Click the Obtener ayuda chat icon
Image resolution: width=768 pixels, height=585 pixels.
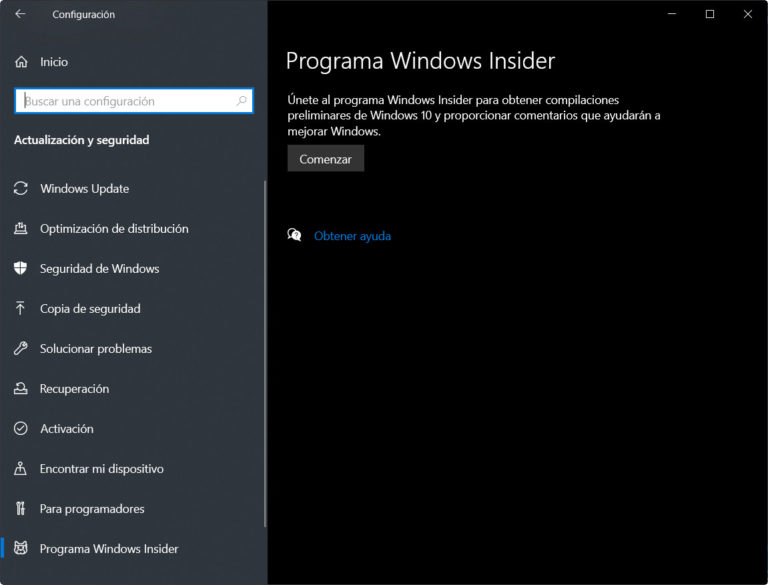294,235
